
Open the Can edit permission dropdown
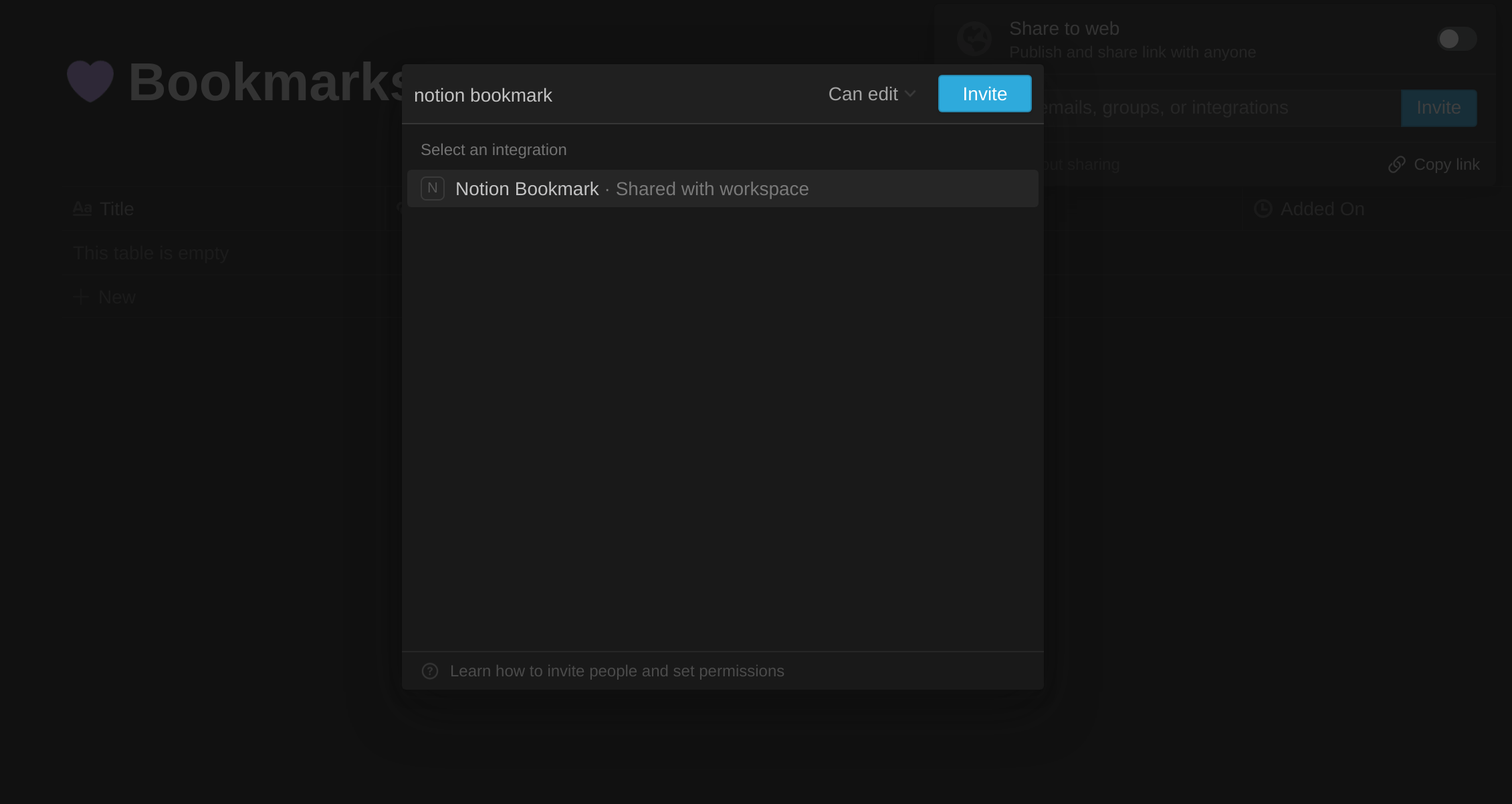pyautogui.click(x=863, y=94)
